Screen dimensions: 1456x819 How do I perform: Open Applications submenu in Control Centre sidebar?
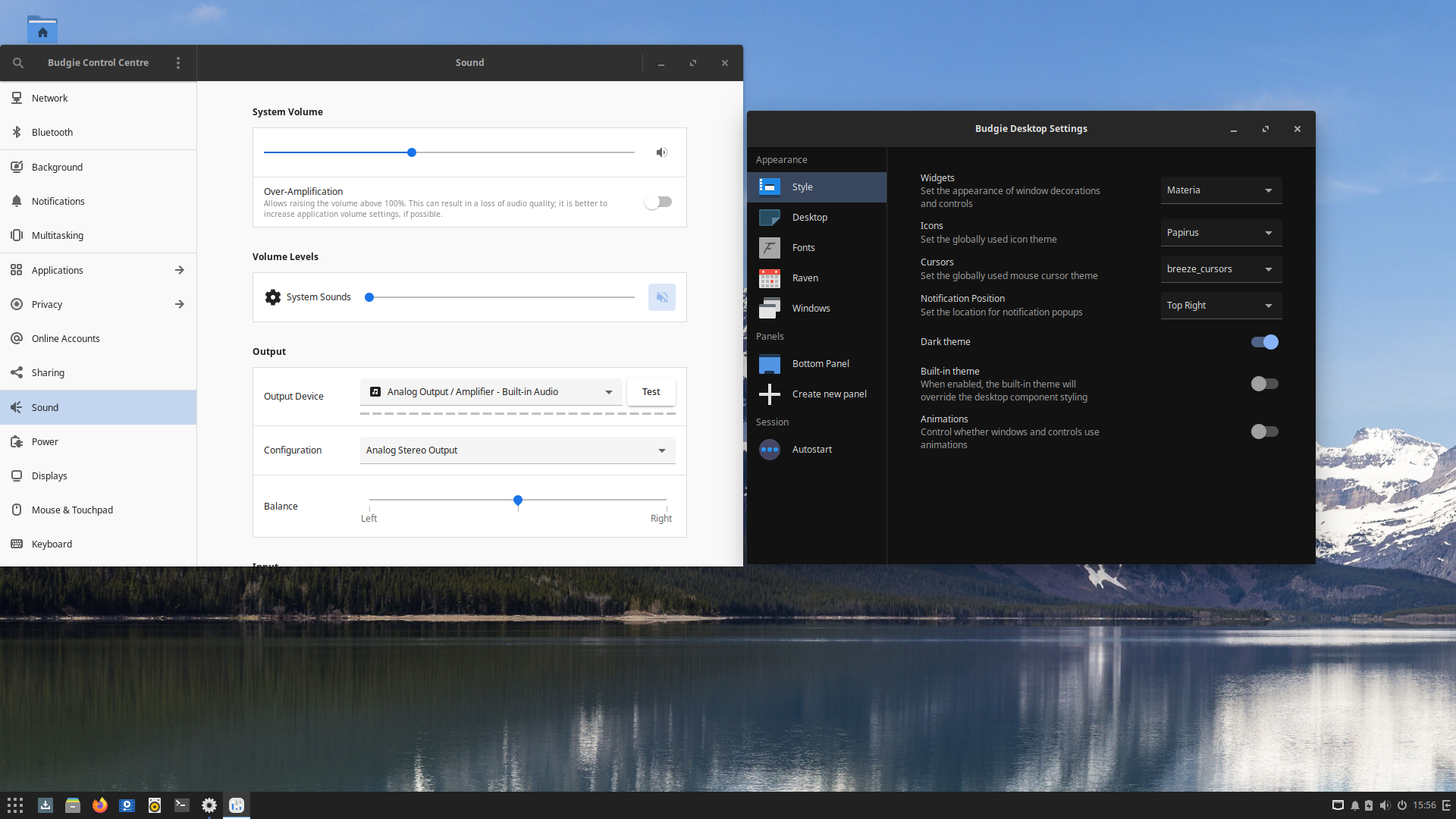(x=99, y=271)
